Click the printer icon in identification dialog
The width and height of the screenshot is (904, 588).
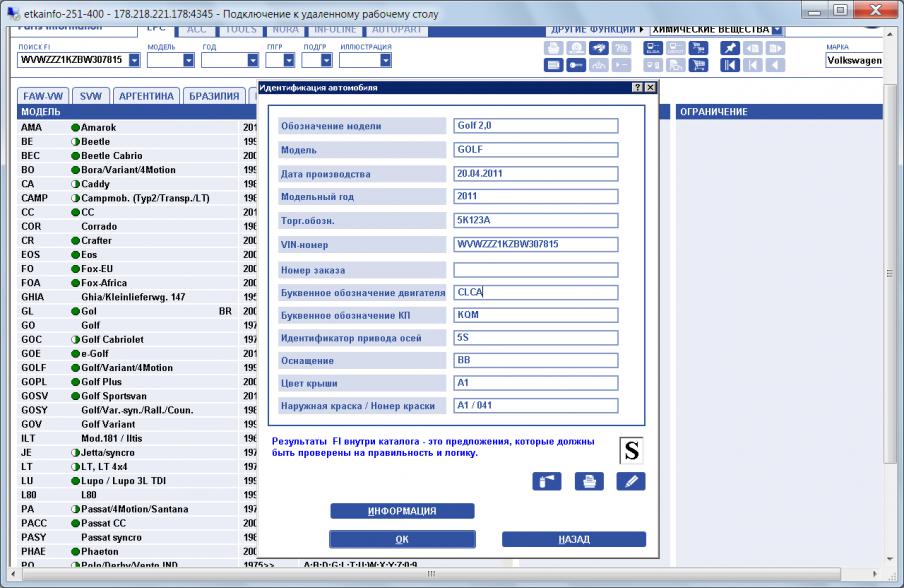pyautogui.click(x=589, y=481)
